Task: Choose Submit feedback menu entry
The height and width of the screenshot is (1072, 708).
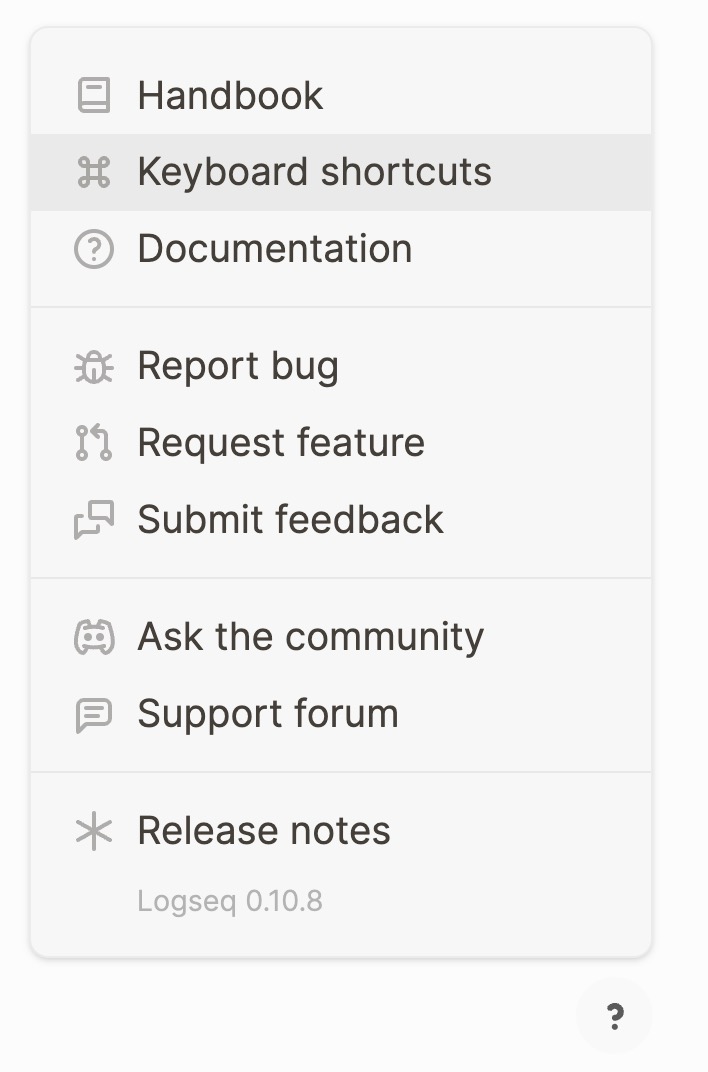Action: coord(341,520)
